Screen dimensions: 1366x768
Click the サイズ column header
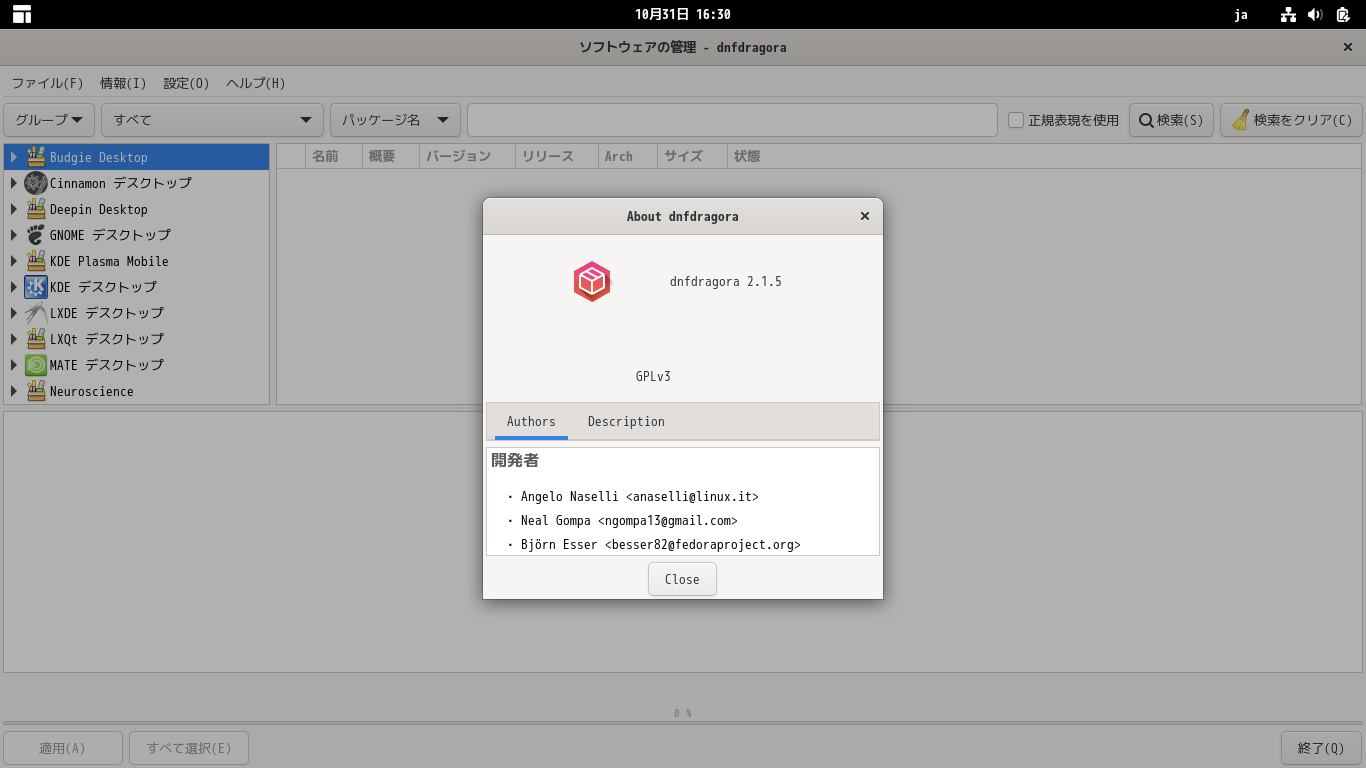[x=691, y=156]
